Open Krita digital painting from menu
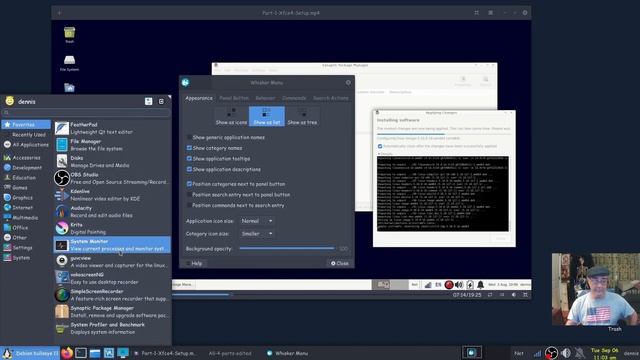The width and height of the screenshot is (640, 360). pyautogui.click(x=112, y=229)
